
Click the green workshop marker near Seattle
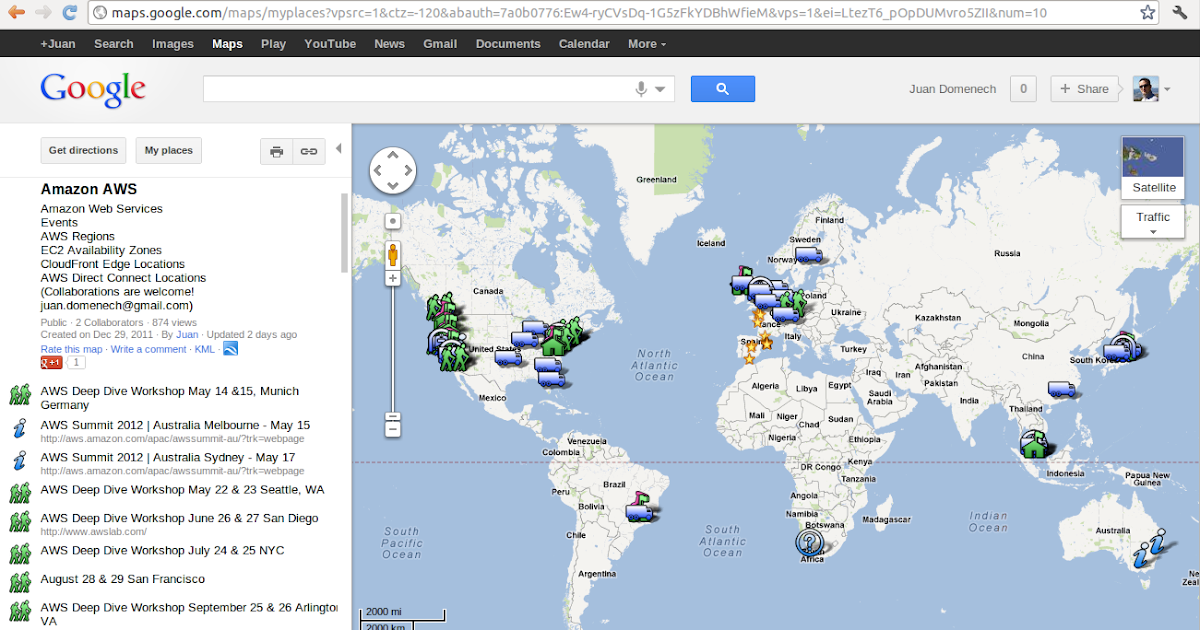[x=435, y=300]
